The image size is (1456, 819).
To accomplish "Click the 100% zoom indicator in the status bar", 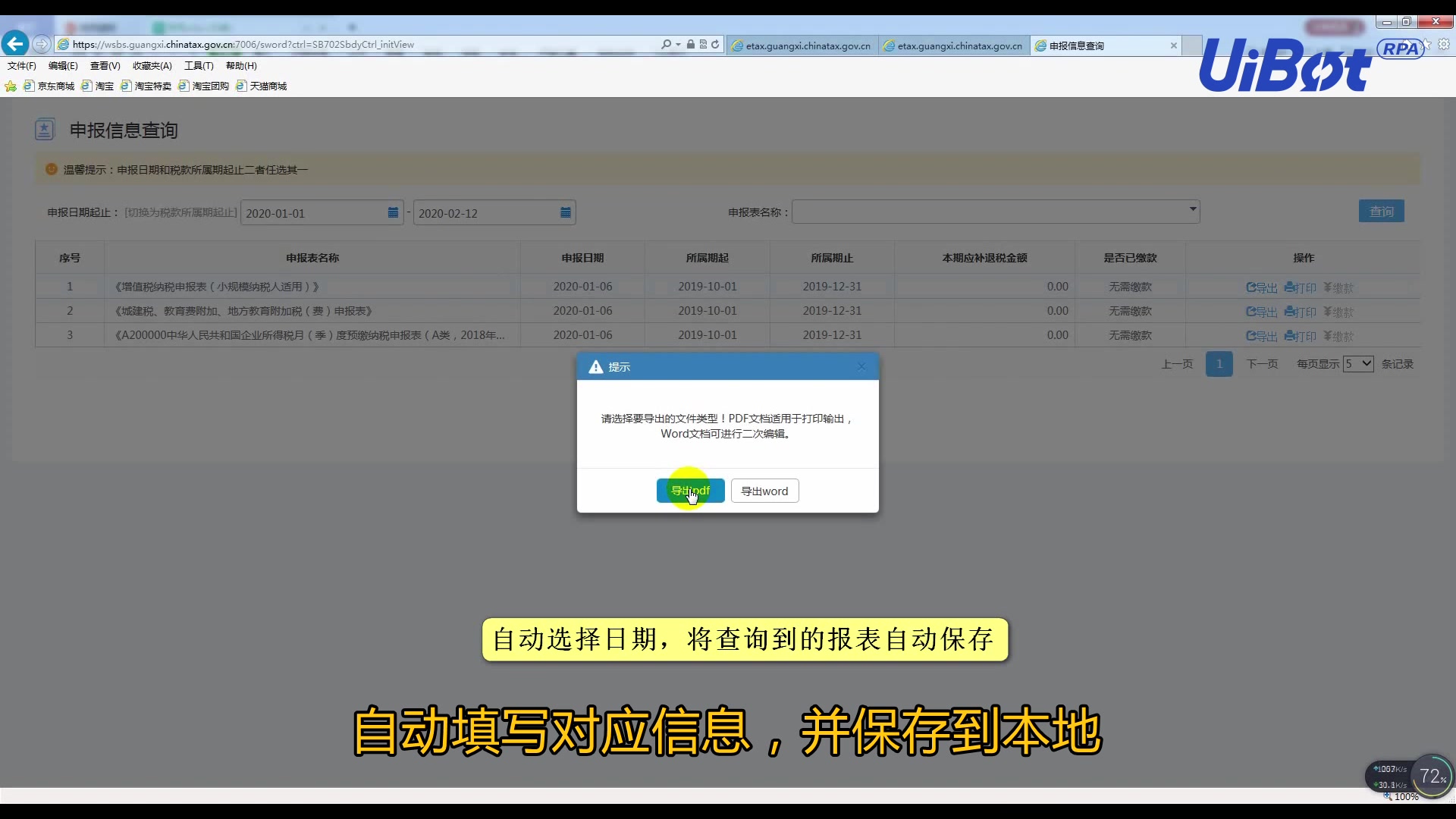I will click(1407, 796).
